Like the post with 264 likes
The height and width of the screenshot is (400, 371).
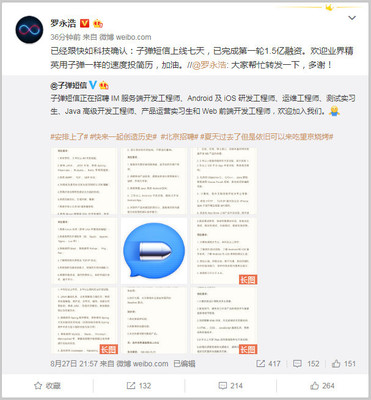coord(322,386)
